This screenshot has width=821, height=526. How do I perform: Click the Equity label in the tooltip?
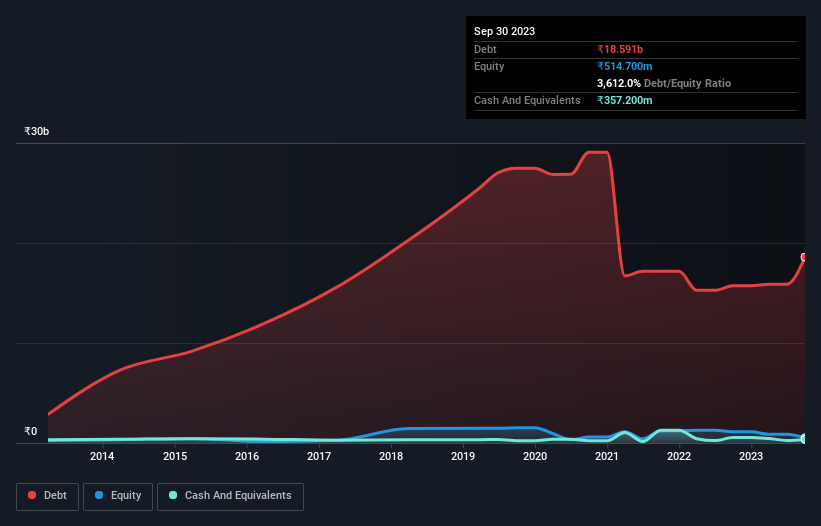coord(489,66)
